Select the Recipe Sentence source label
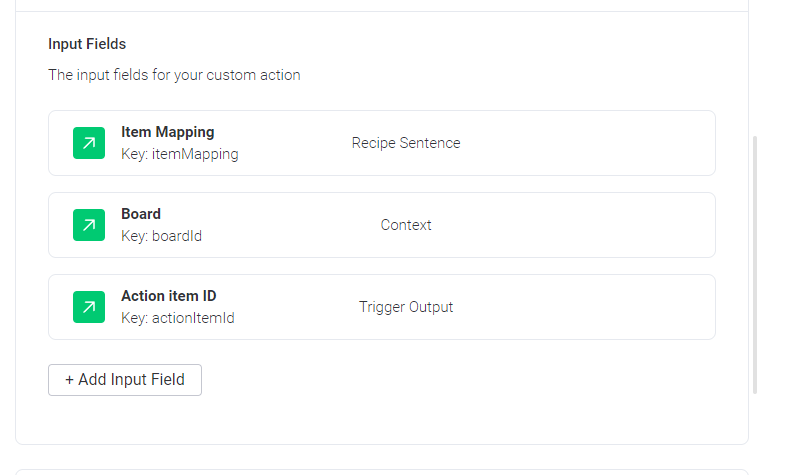This screenshot has width=794, height=475. [x=406, y=143]
